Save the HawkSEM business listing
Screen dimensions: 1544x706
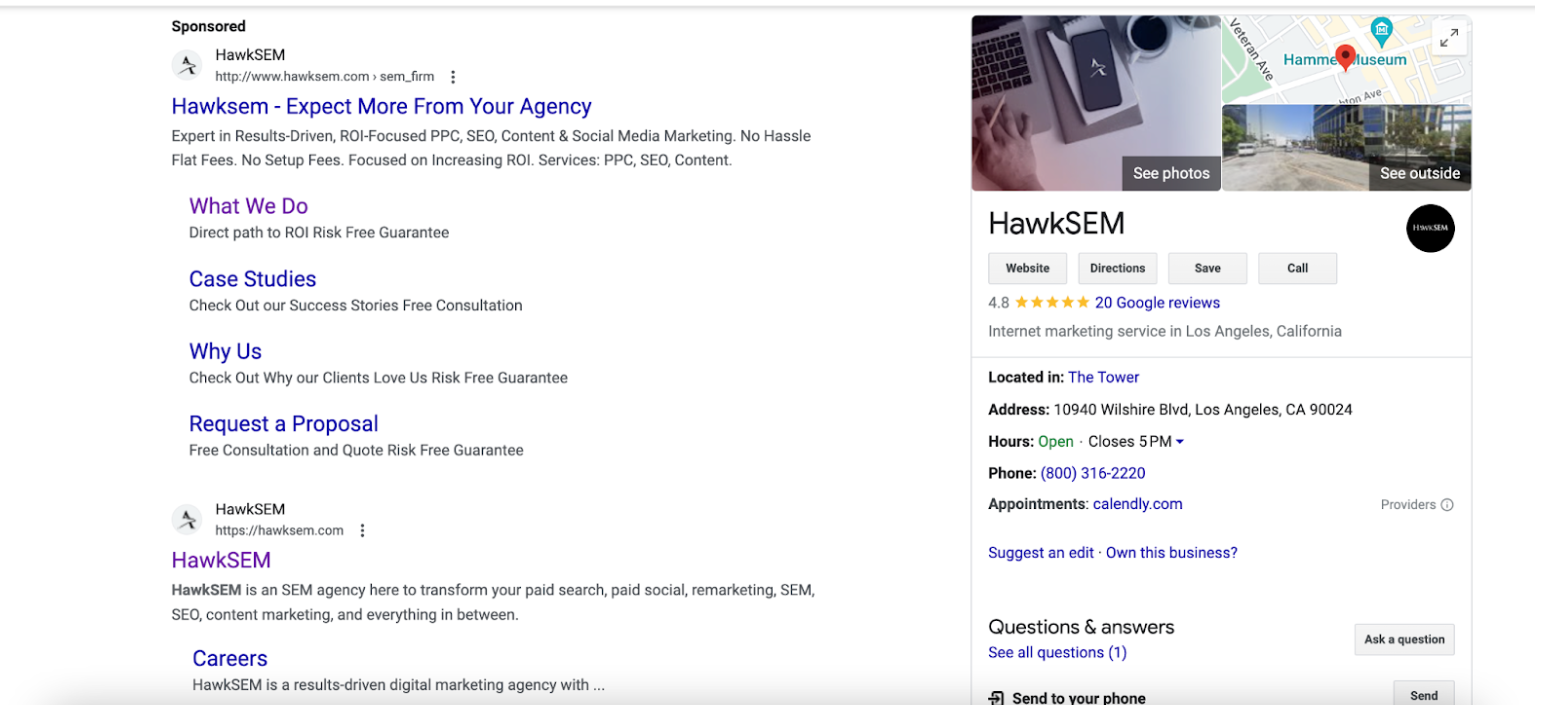point(1207,268)
